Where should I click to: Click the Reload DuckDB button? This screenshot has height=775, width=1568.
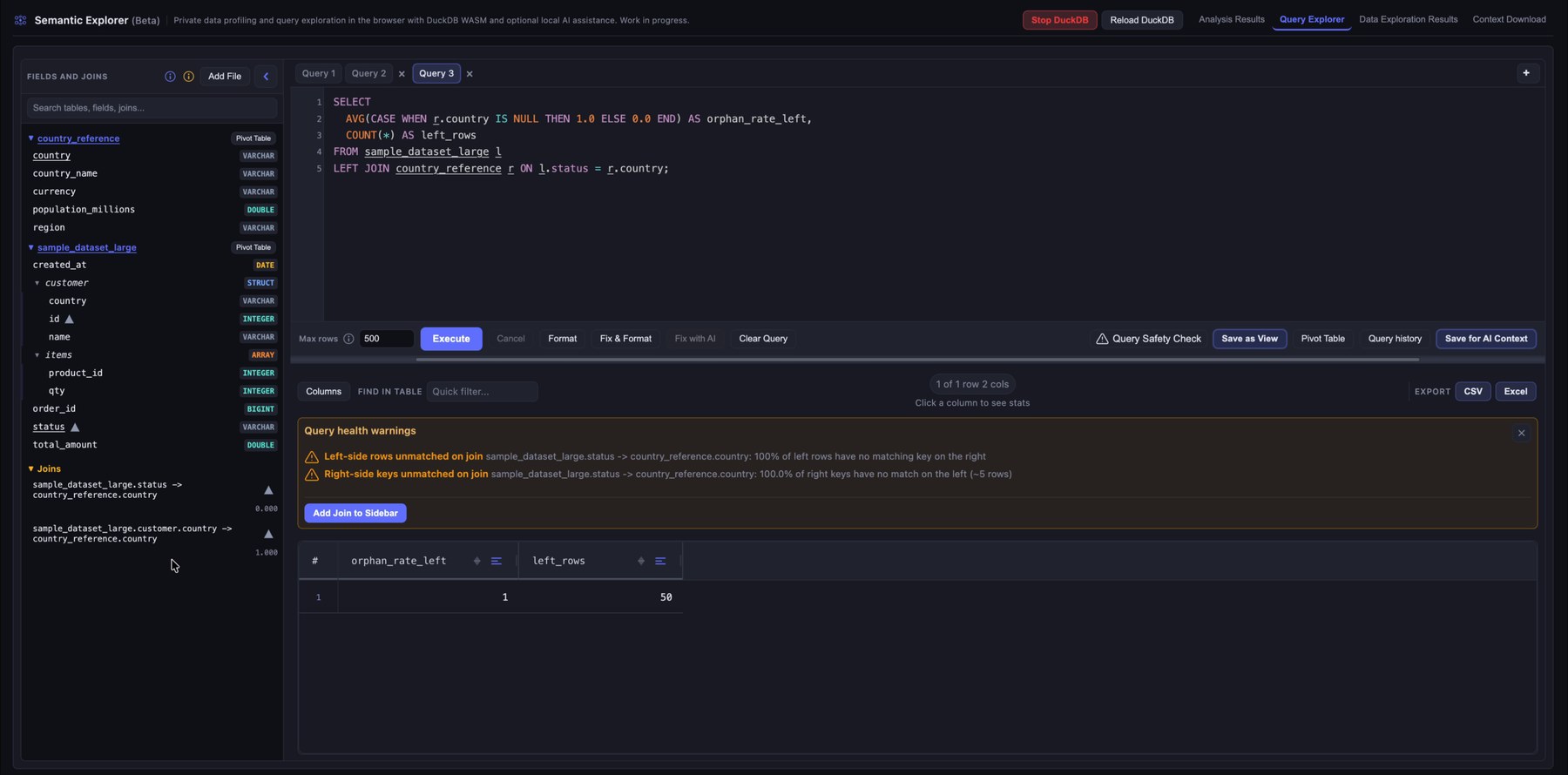pyautogui.click(x=1141, y=20)
